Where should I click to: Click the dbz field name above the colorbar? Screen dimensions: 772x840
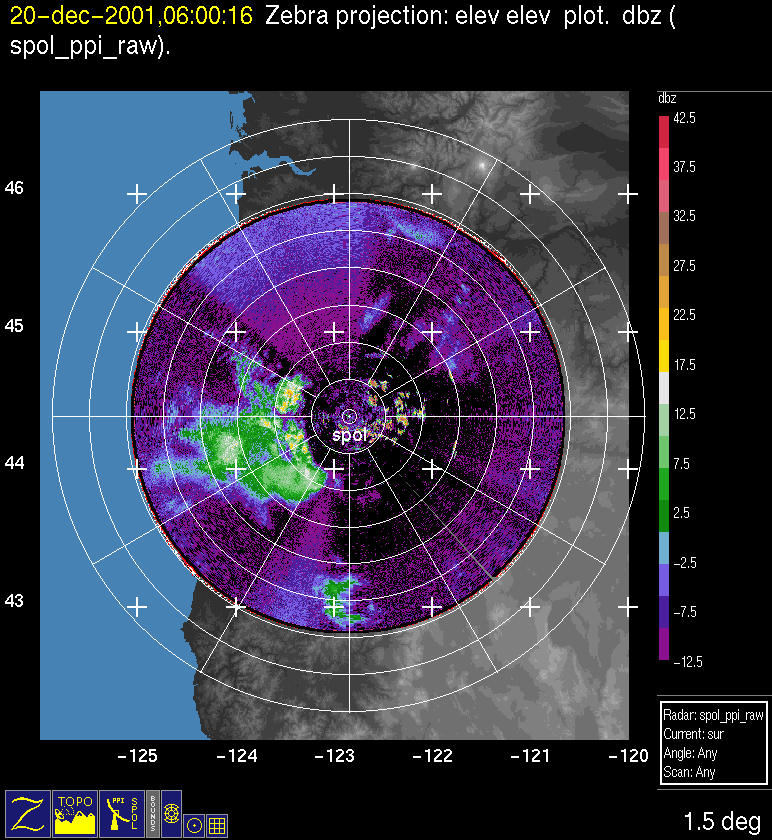(667, 99)
